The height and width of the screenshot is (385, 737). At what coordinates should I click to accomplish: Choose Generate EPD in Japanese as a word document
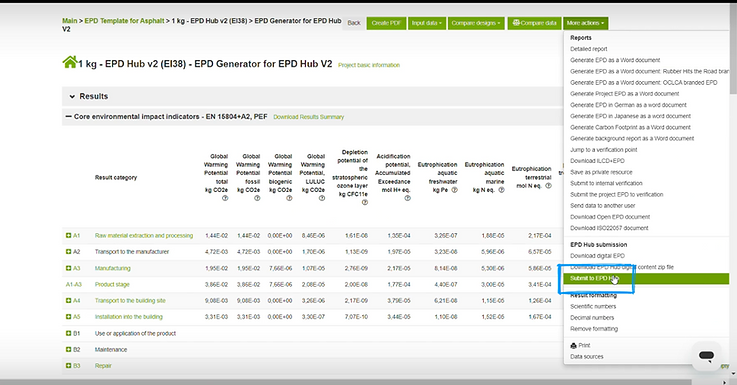630,116
